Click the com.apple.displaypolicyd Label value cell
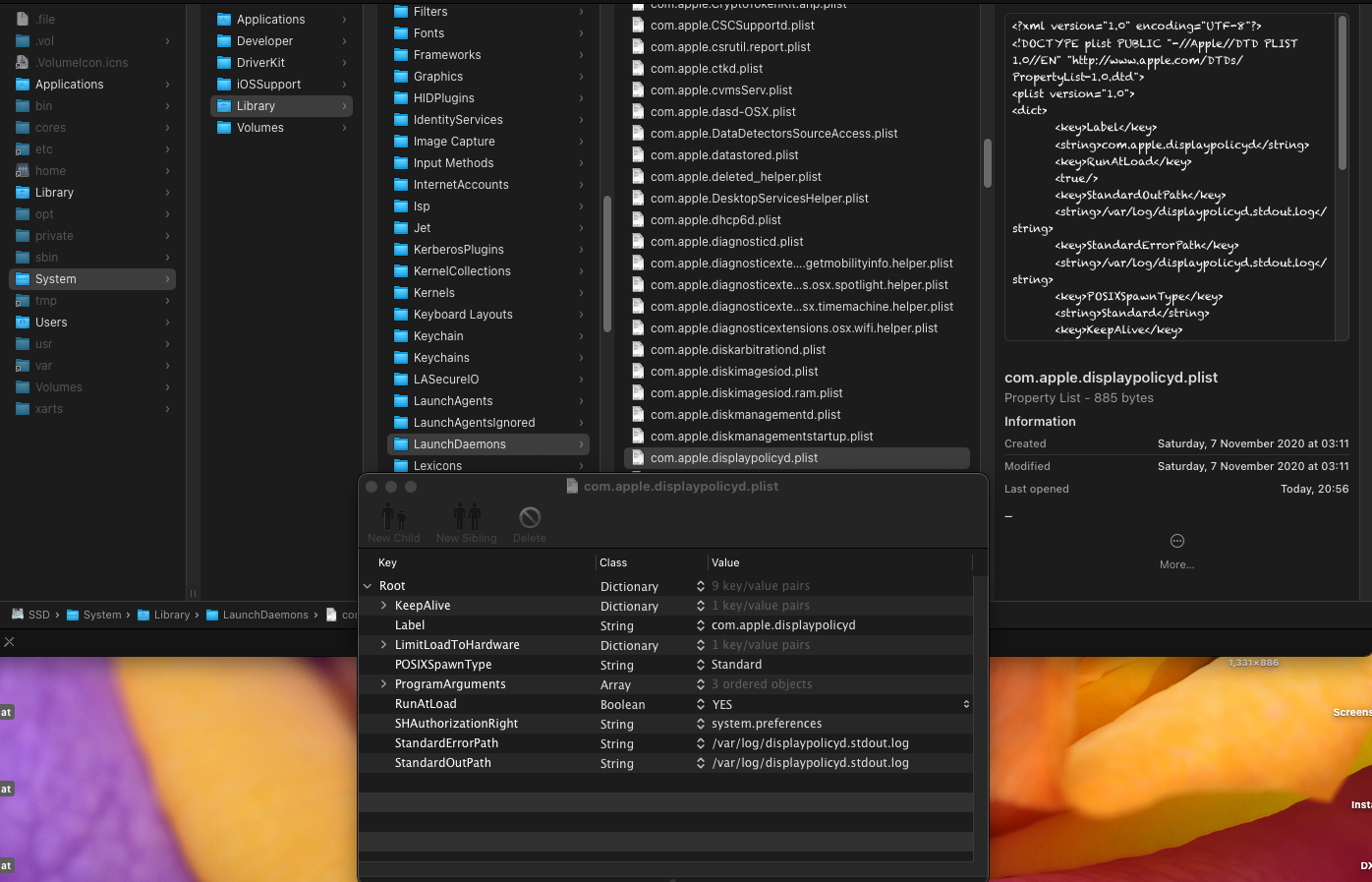This screenshot has width=1372, height=882. point(783,625)
